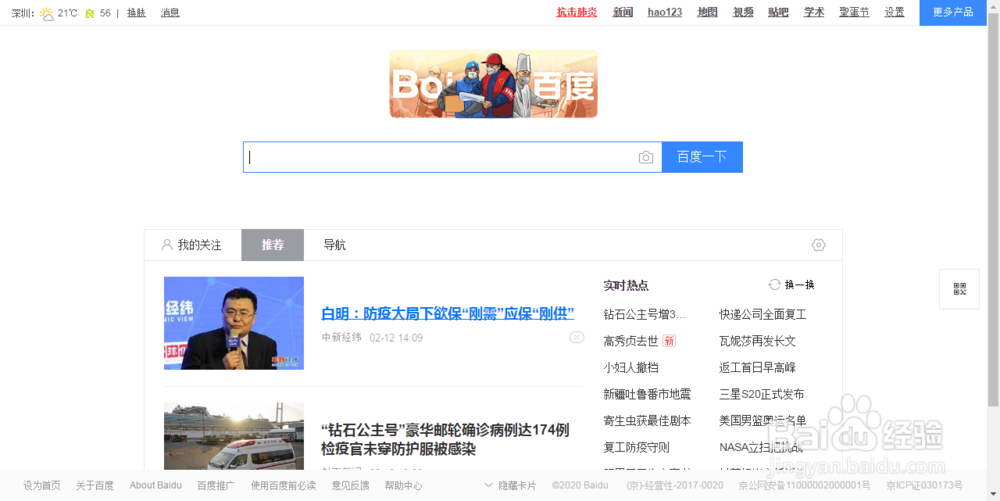Open hot topic 寄生虫获最佳剧本

[x=647, y=421]
